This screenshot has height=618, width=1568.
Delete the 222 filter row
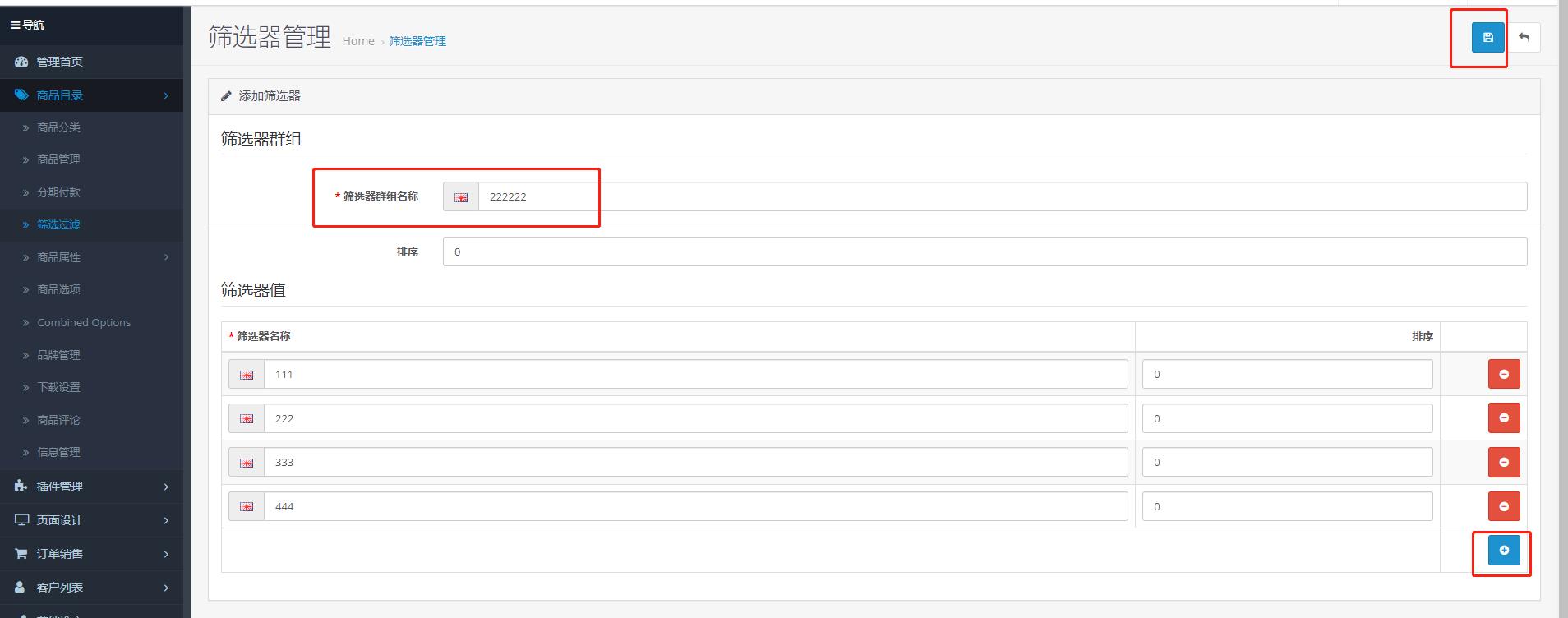coord(1503,418)
